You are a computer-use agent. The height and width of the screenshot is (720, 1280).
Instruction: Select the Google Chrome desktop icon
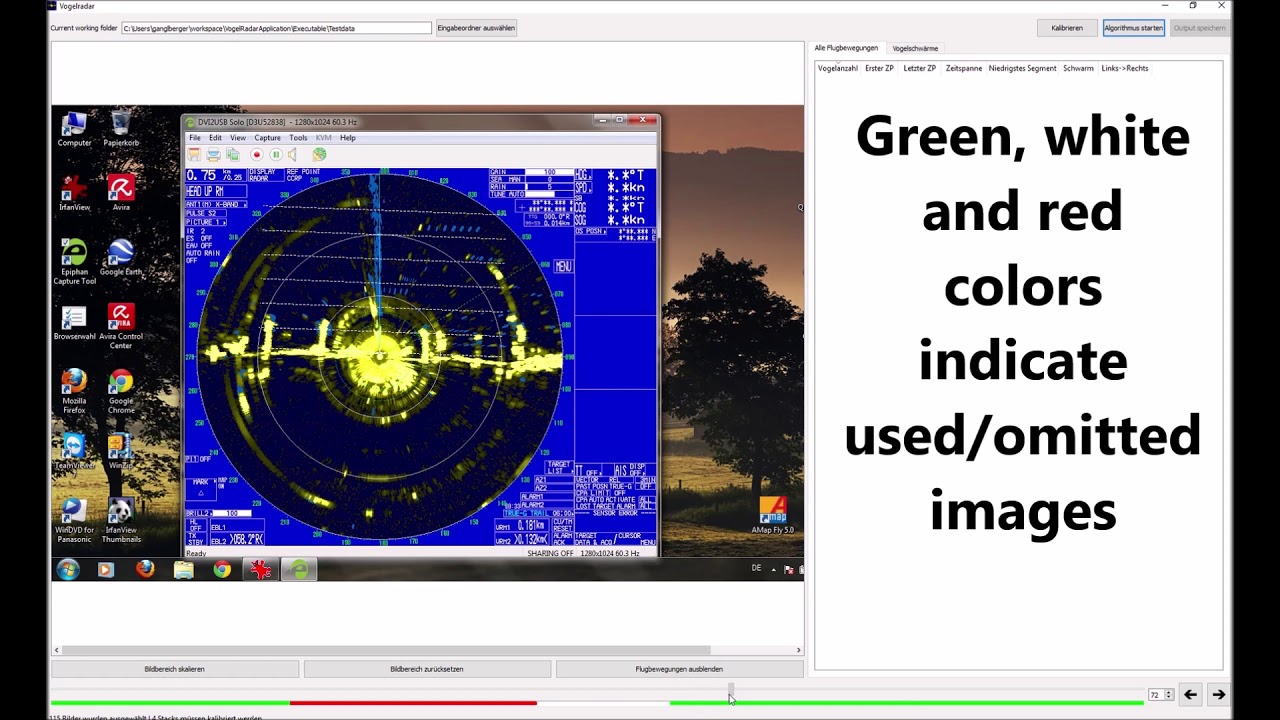121,392
